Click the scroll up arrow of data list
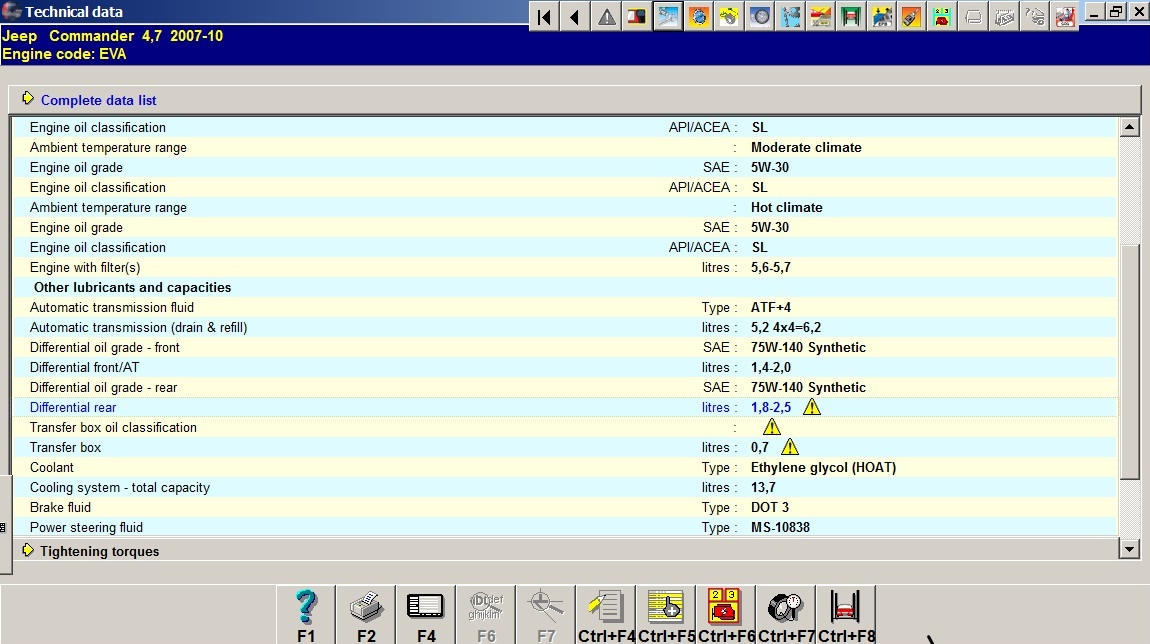Image resolution: width=1150 pixels, height=644 pixels. (1129, 127)
